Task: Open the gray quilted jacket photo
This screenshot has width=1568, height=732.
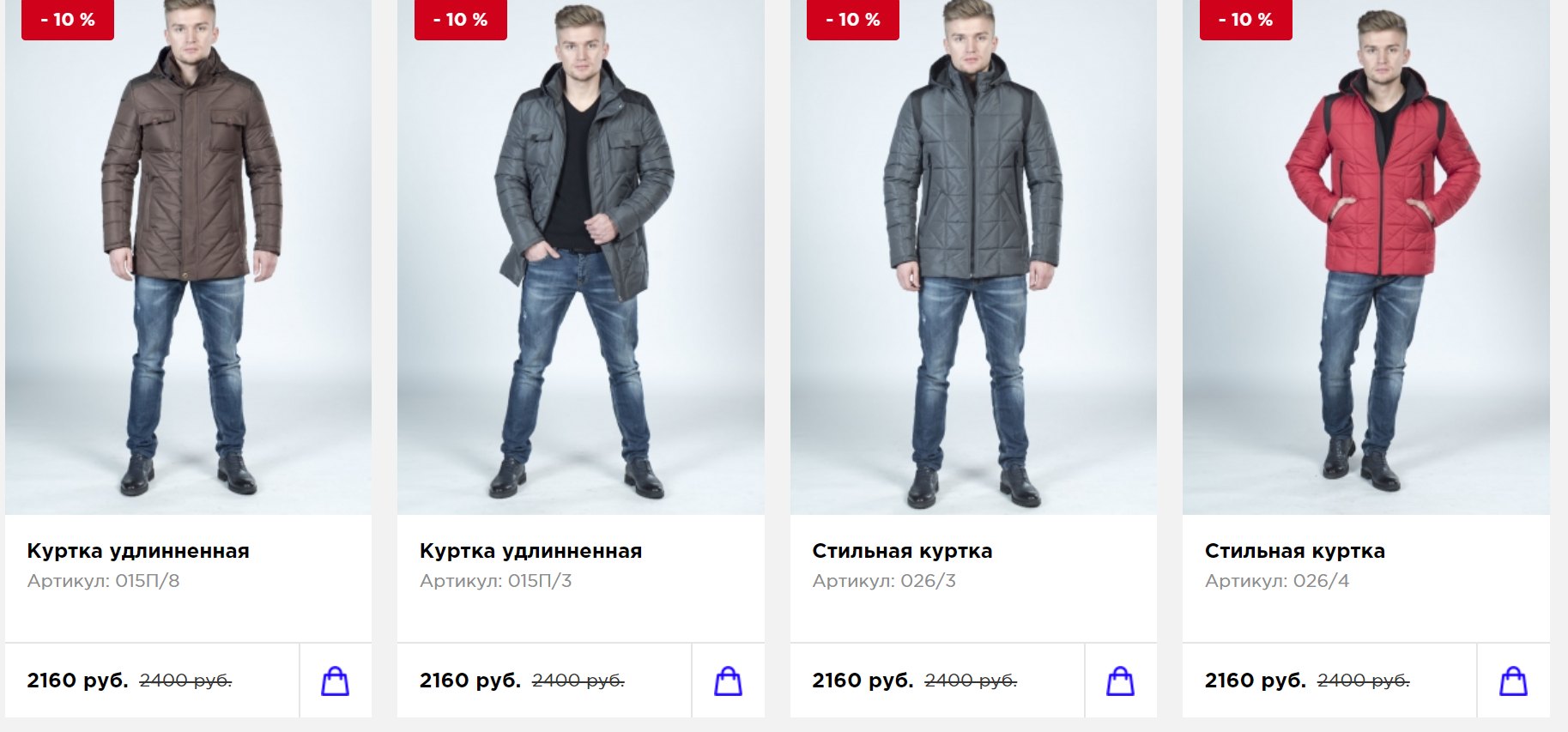Action: (973, 257)
